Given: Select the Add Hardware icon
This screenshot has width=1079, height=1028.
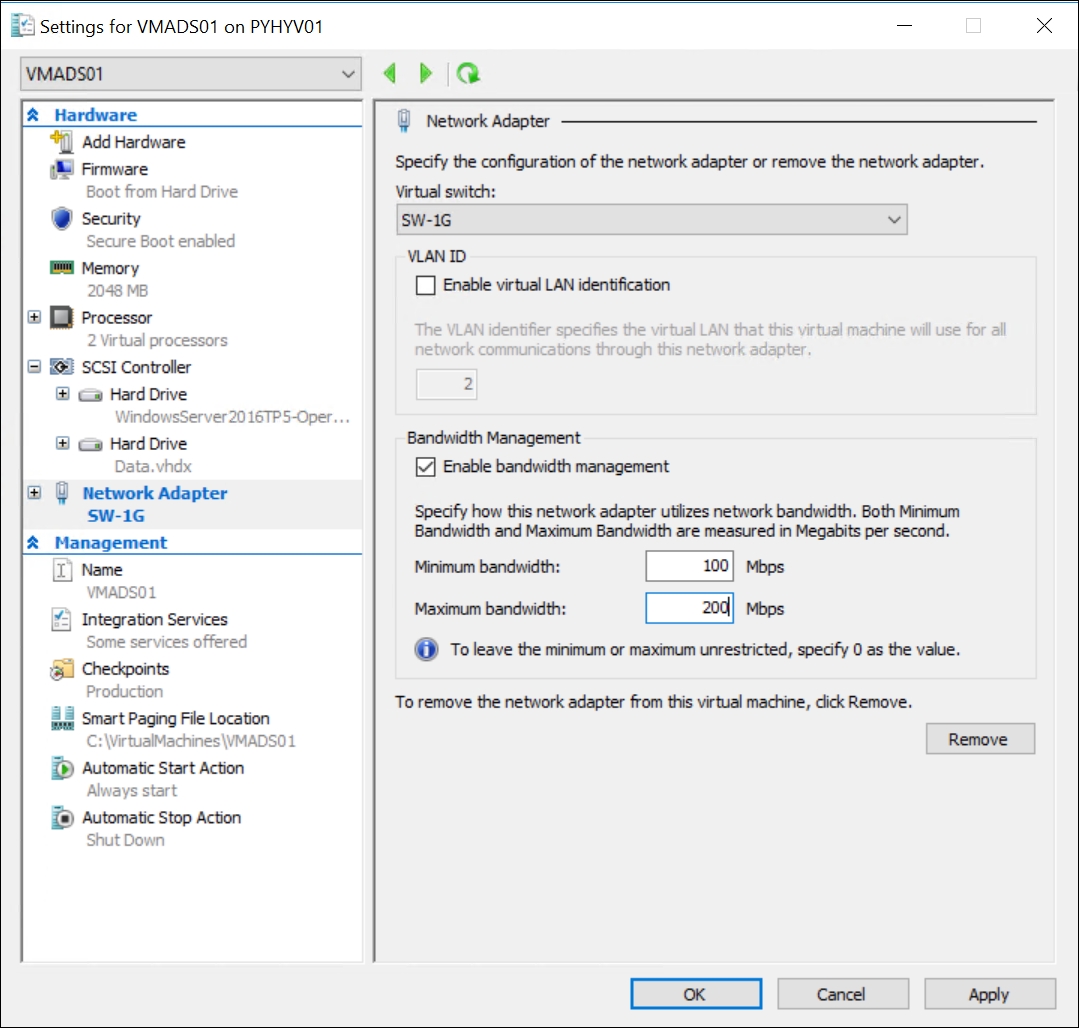Looking at the screenshot, I should coord(63,142).
